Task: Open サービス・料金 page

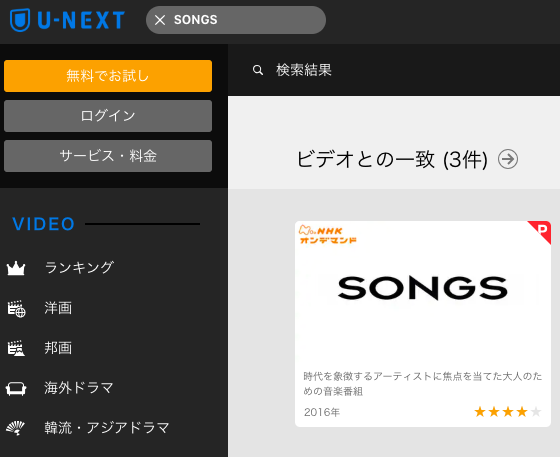Action: 108,156
